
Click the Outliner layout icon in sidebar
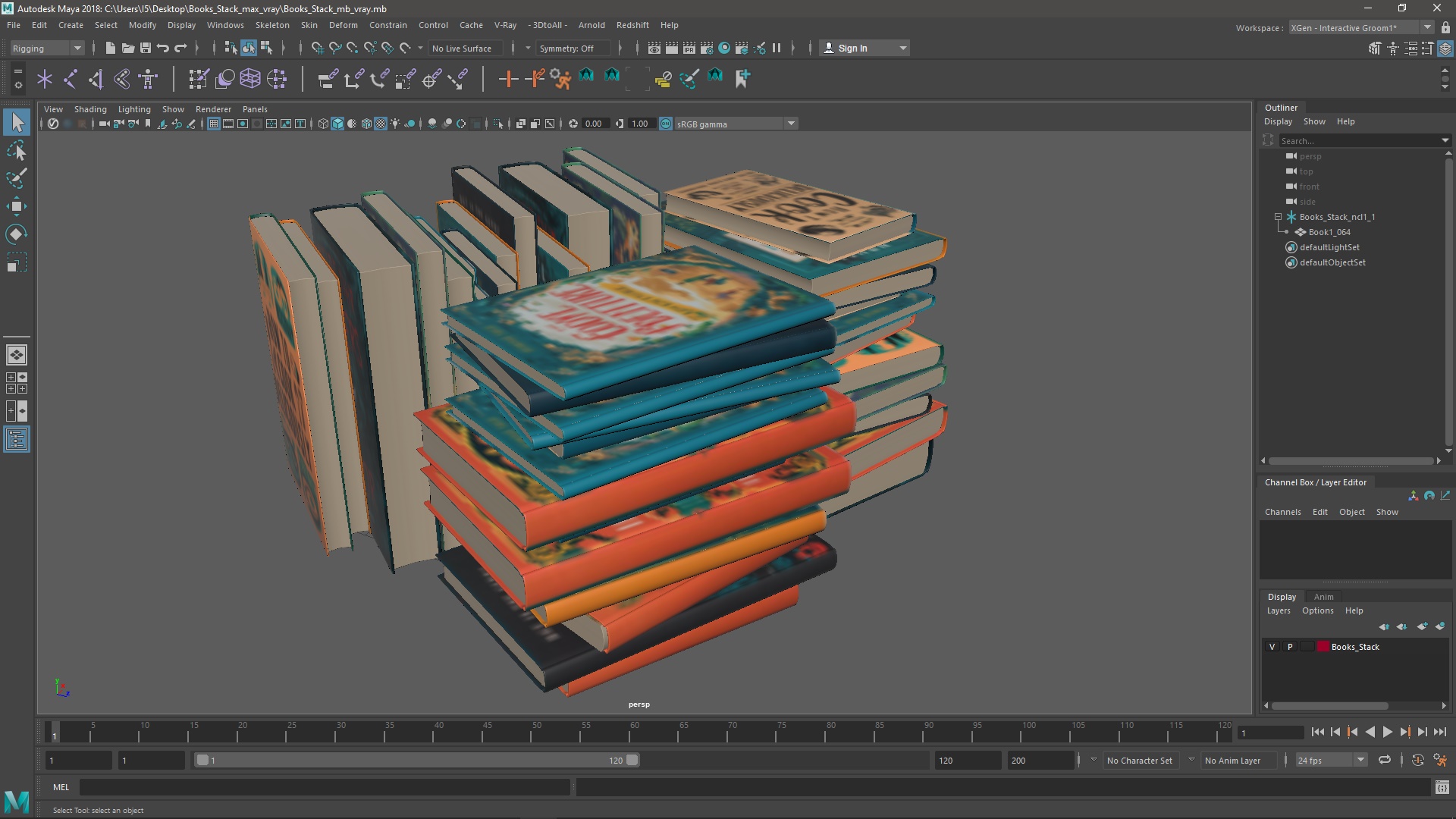click(x=17, y=440)
